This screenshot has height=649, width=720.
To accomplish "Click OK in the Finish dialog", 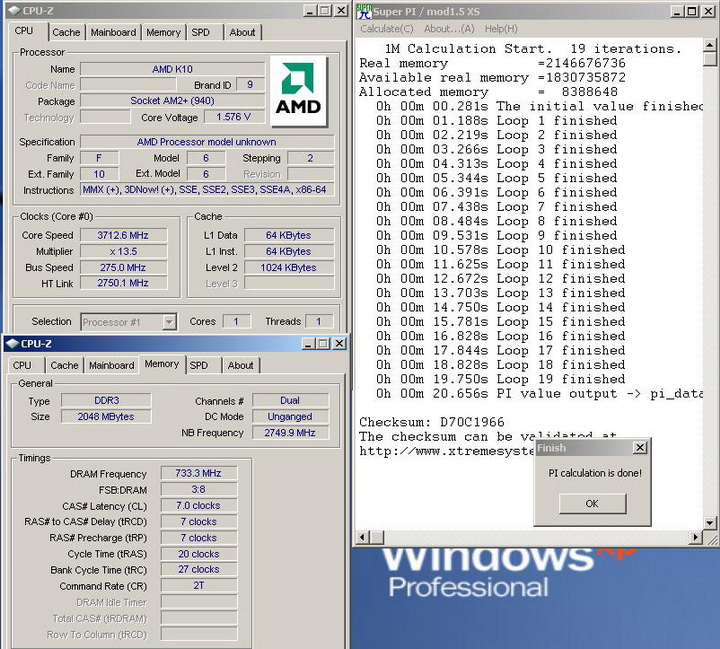I will (x=592, y=504).
